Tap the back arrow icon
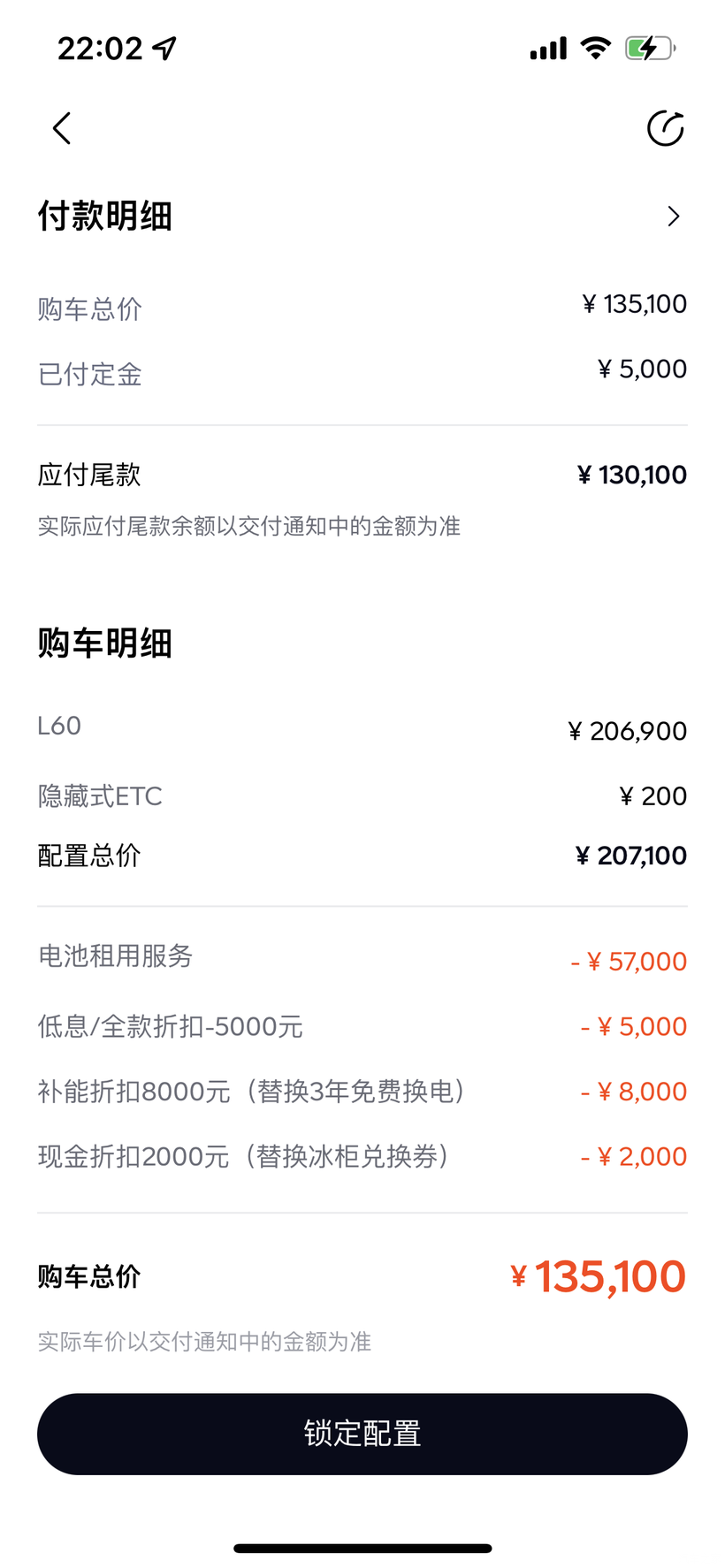725x1568 pixels. pyautogui.click(x=61, y=129)
